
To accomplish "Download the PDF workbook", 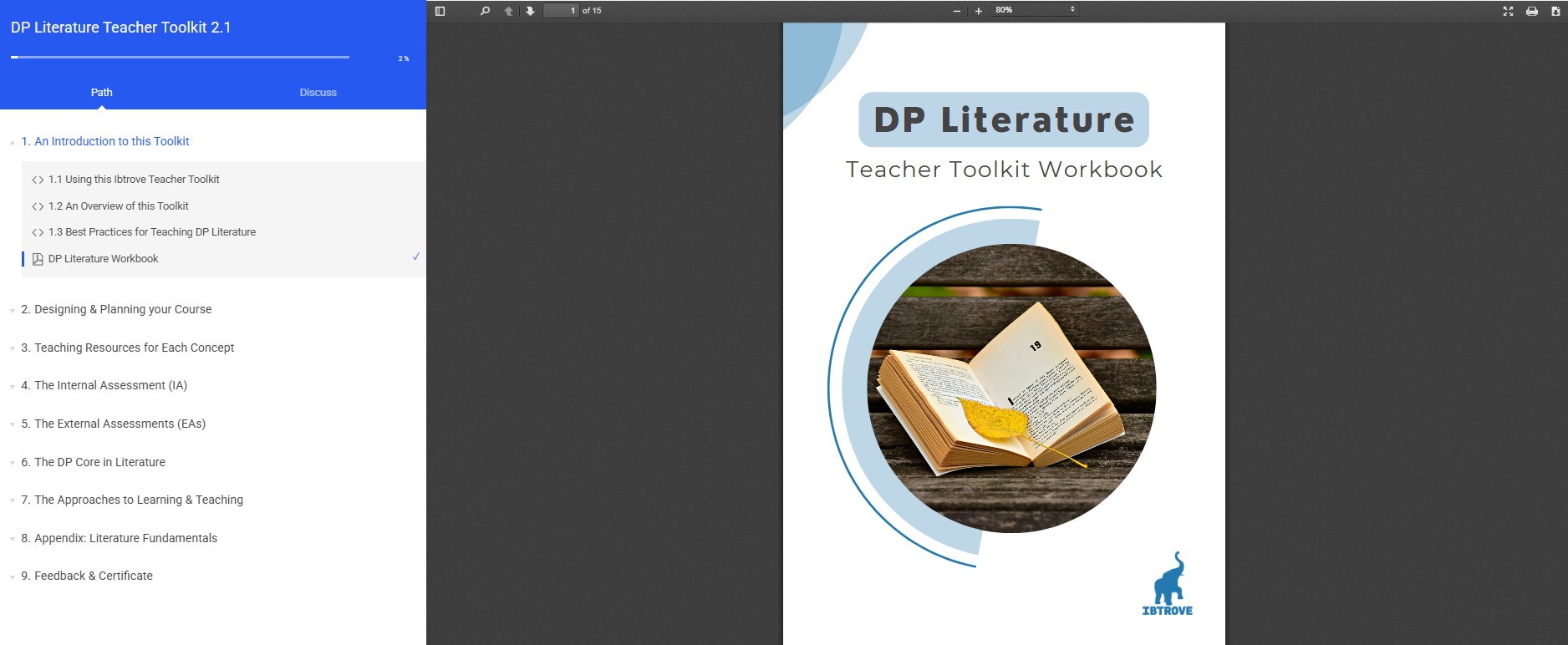I will pyautogui.click(x=1555, y=11).
